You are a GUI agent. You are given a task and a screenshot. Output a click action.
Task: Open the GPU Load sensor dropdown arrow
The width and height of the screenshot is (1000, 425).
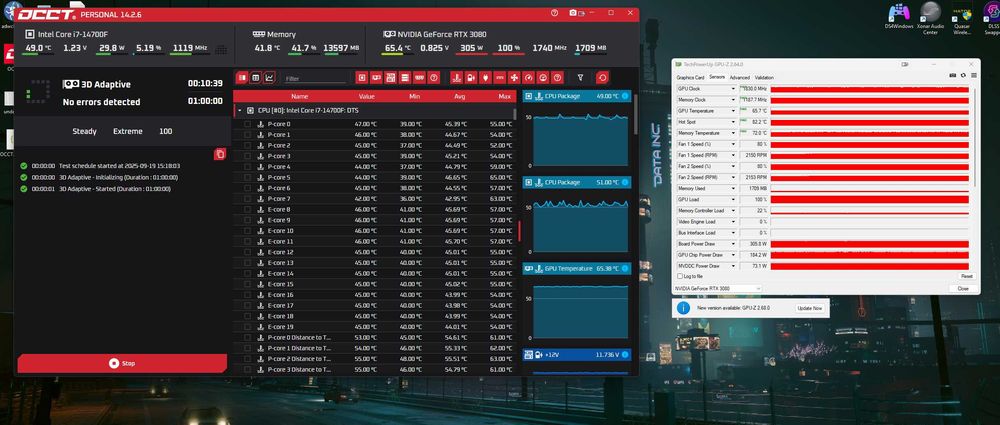pyautogui.click(x=733, y=200)
